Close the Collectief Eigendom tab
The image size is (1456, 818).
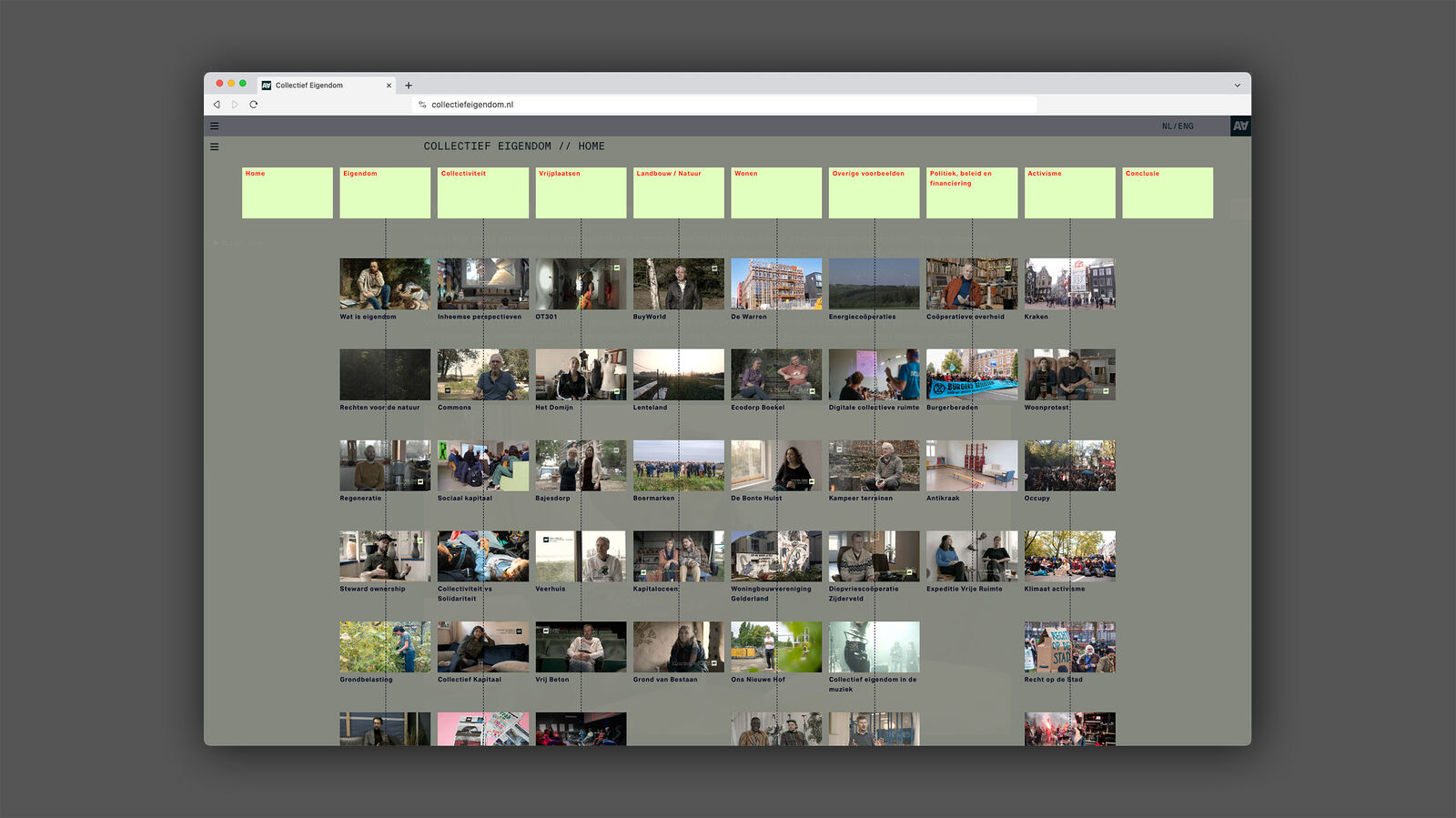pos(389,86)
